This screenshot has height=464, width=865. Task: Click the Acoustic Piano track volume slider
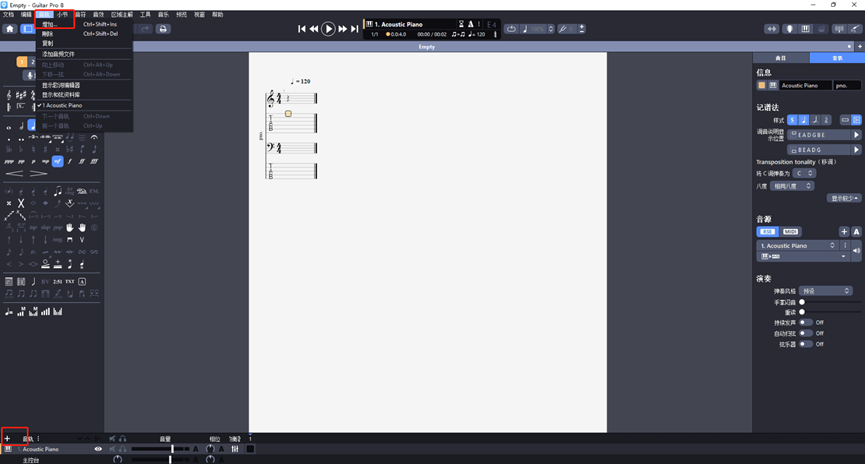(171, 450)
